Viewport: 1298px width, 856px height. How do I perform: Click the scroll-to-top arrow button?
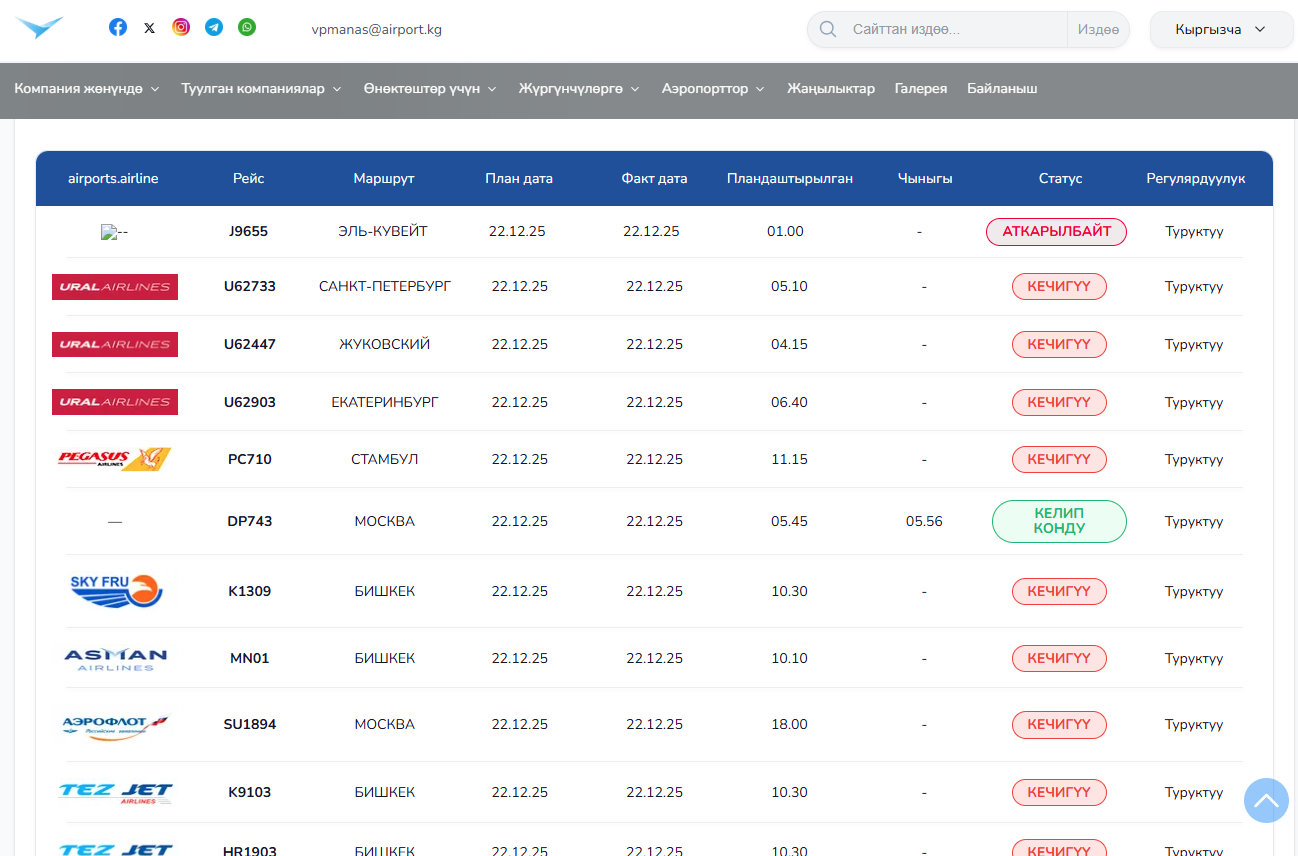coord(1266,800)
